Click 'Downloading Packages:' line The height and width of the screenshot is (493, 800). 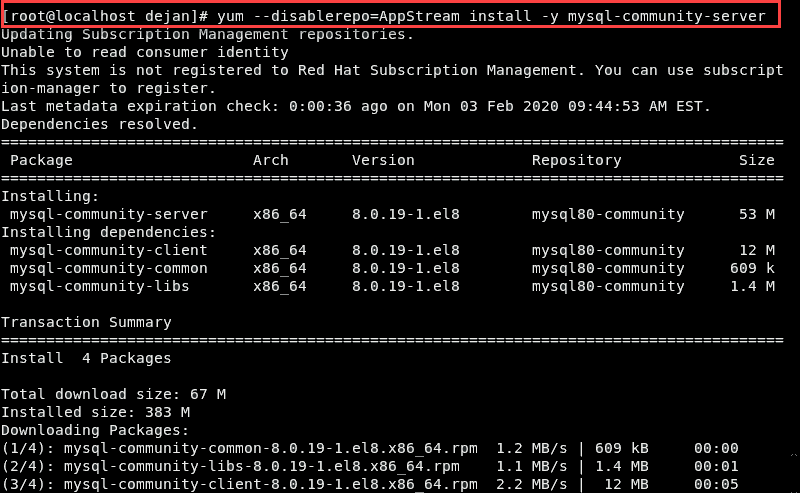point(95,430)
